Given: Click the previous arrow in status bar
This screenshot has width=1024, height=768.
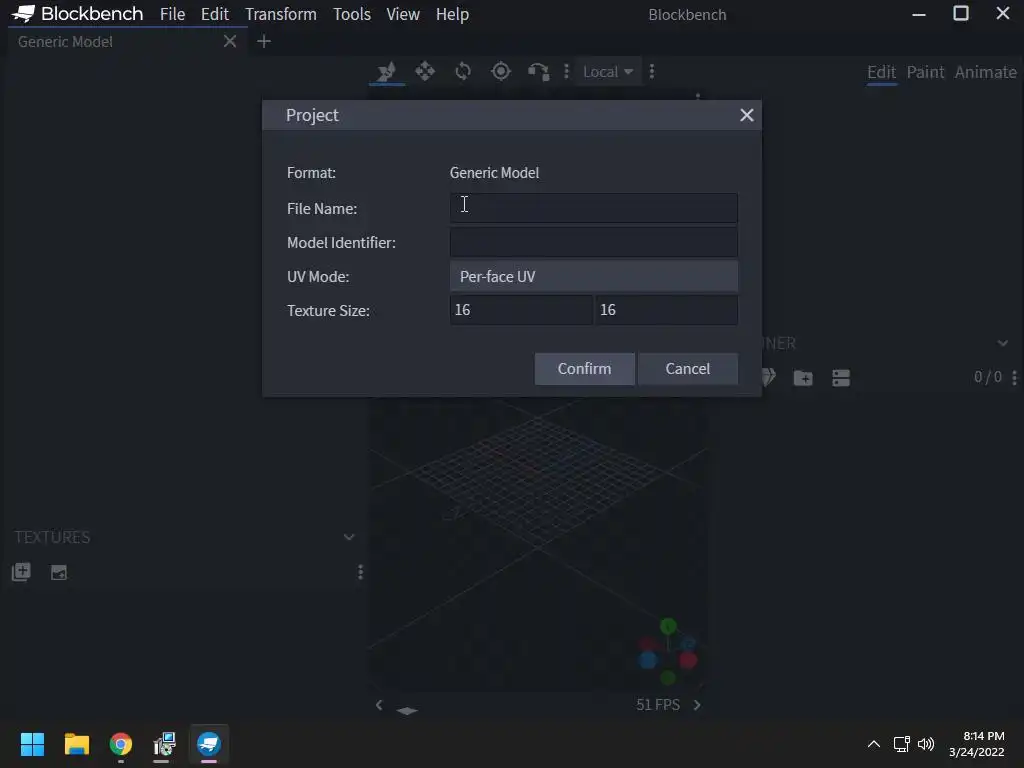Looking at the screenshot, I should tap(379, 705).
